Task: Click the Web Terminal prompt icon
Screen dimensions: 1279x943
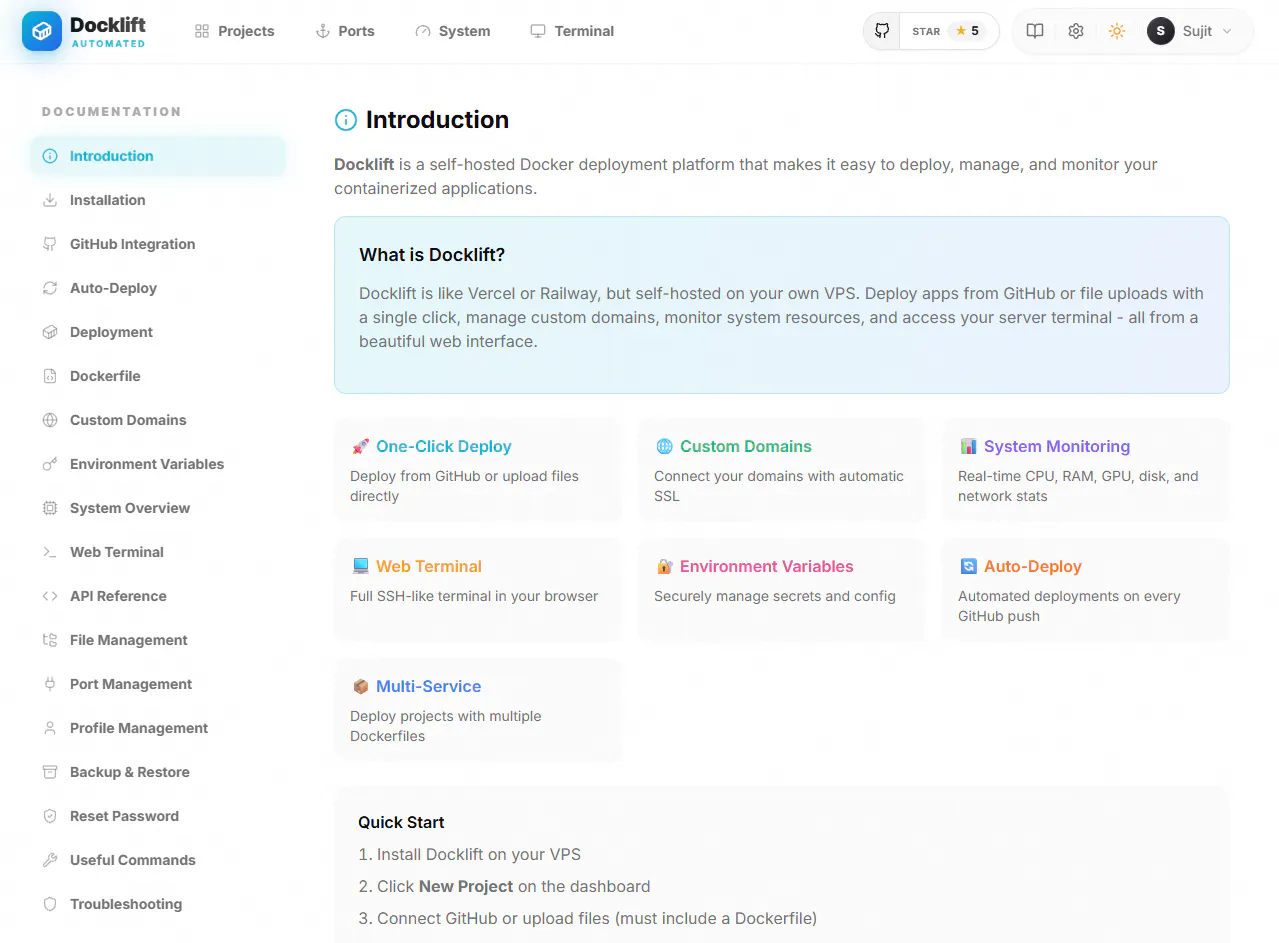Action: [50, 552]
